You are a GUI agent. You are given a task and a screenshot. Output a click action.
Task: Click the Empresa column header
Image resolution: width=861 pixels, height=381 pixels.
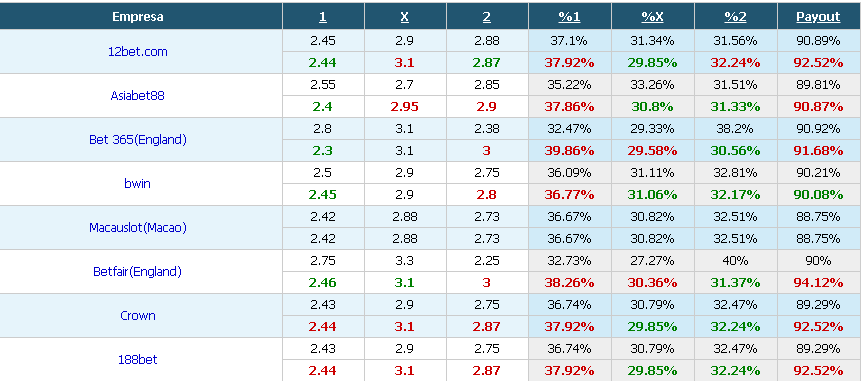[x=138, y=16]
